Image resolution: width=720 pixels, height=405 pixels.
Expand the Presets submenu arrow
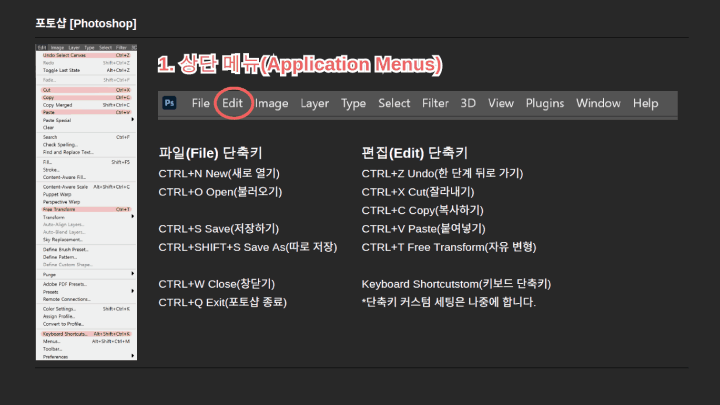(x=132, y=292)
